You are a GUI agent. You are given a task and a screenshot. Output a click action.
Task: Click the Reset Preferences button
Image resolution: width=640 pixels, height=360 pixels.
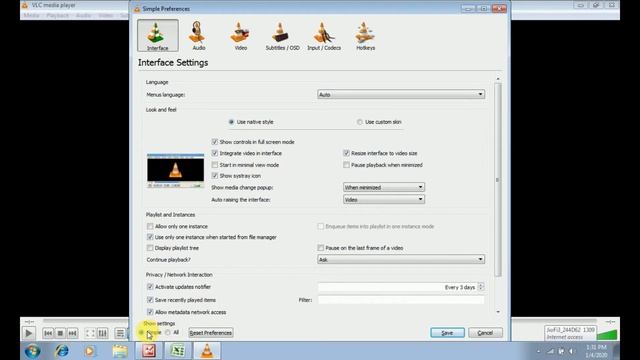(x=211, y=333)
